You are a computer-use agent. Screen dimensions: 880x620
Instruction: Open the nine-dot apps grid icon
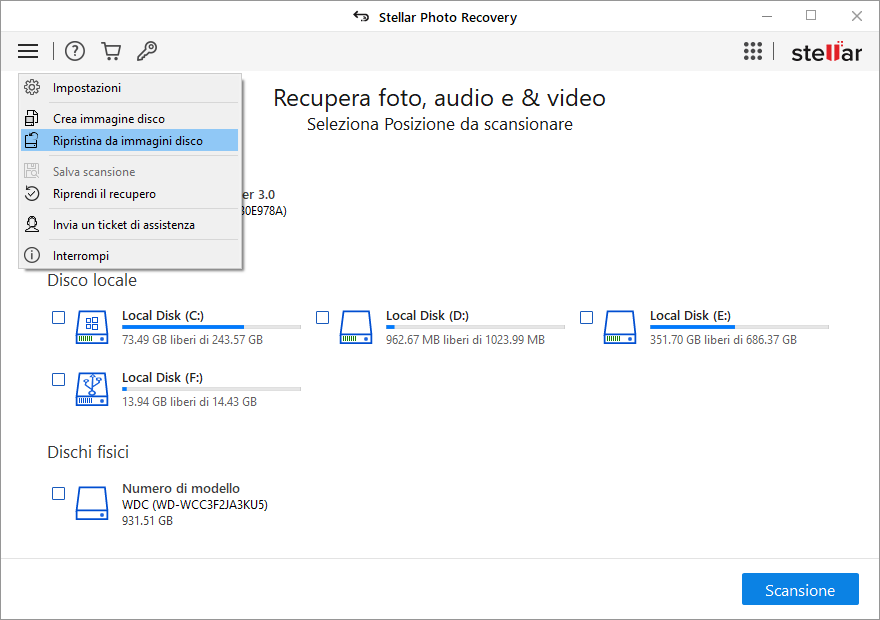click(753, 52)
